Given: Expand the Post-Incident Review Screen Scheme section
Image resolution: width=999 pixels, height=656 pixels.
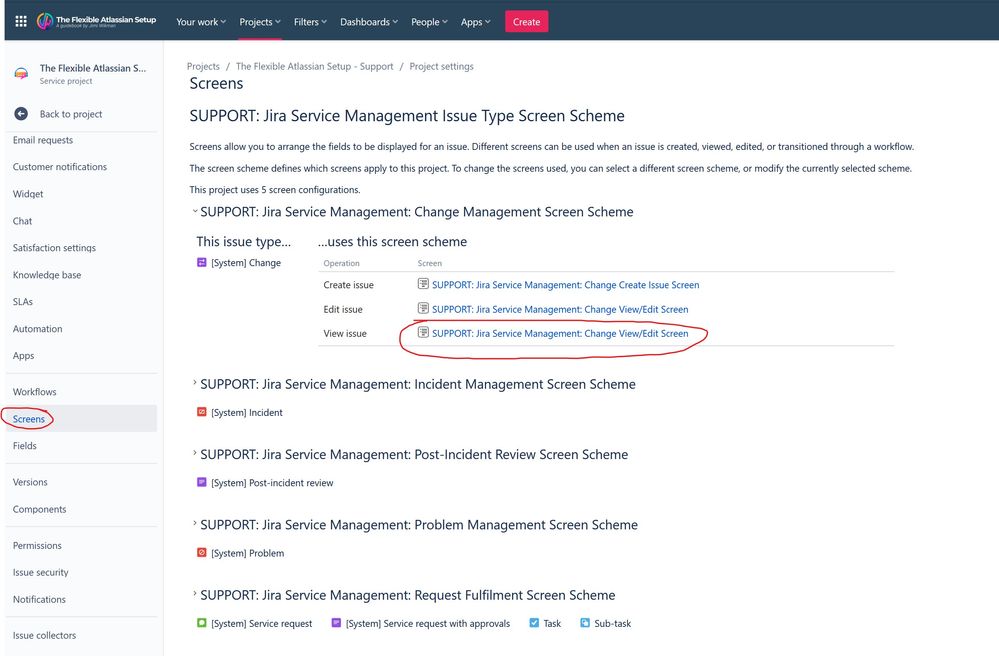Looking at the screenshot, I should [x=194, y=453].
